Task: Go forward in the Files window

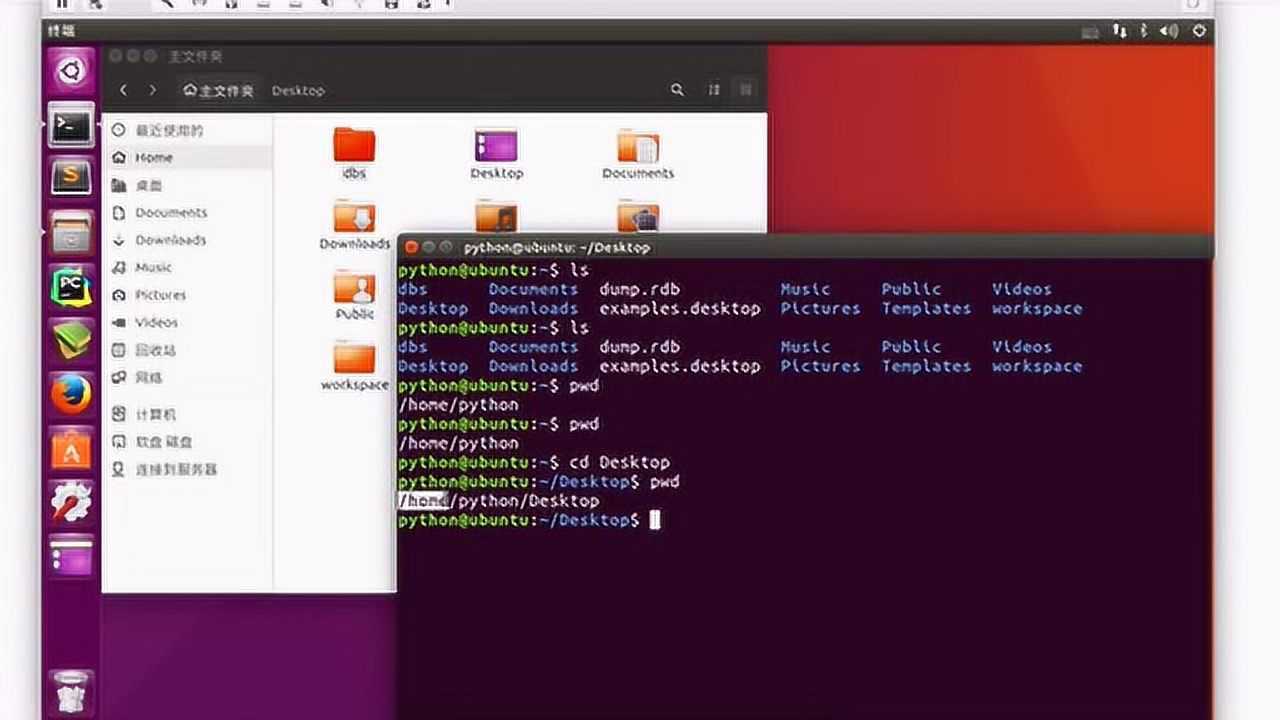Action: [x=152, y=90]
